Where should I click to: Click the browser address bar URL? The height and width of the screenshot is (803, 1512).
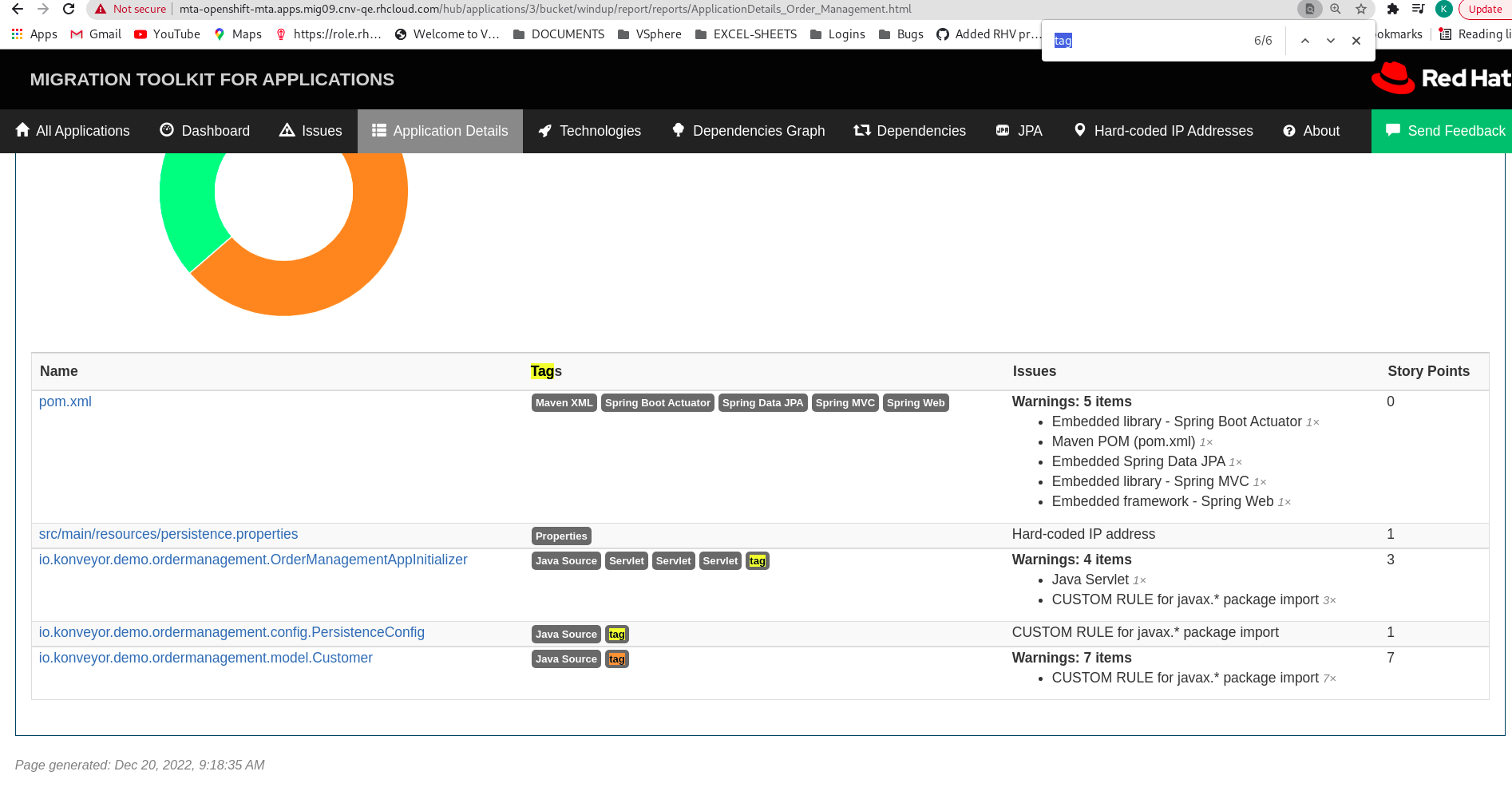point(545,9)
